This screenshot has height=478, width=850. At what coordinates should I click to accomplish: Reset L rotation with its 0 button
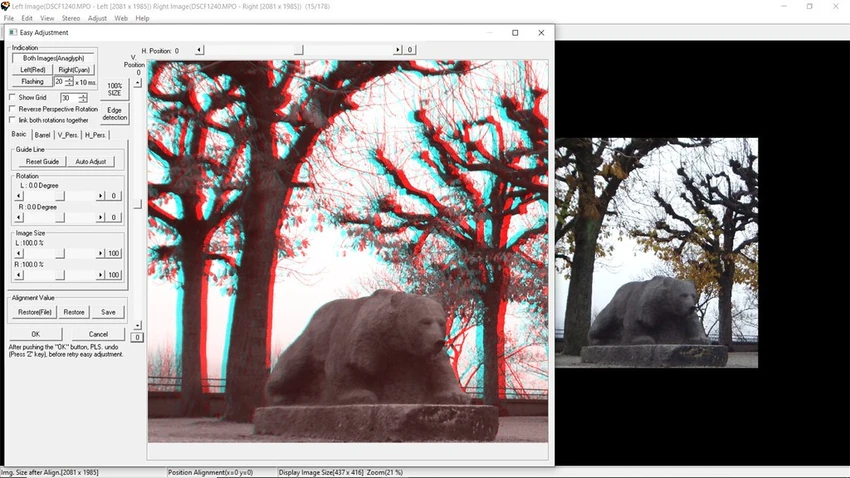(113, 196)
